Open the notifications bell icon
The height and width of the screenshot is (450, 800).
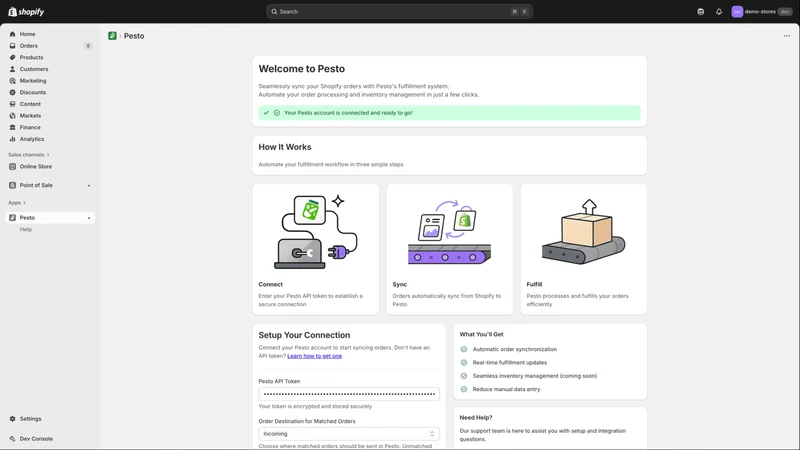pos(719,12)
